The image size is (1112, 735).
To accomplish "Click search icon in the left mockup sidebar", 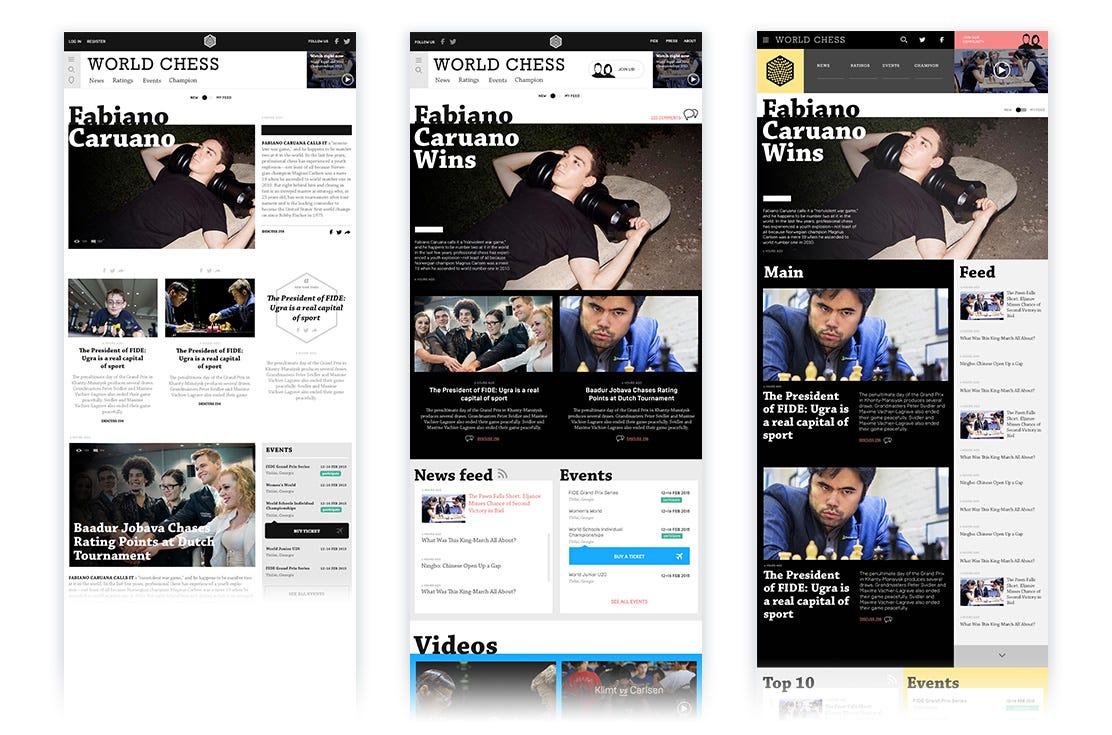I will [x=71, y=70].
